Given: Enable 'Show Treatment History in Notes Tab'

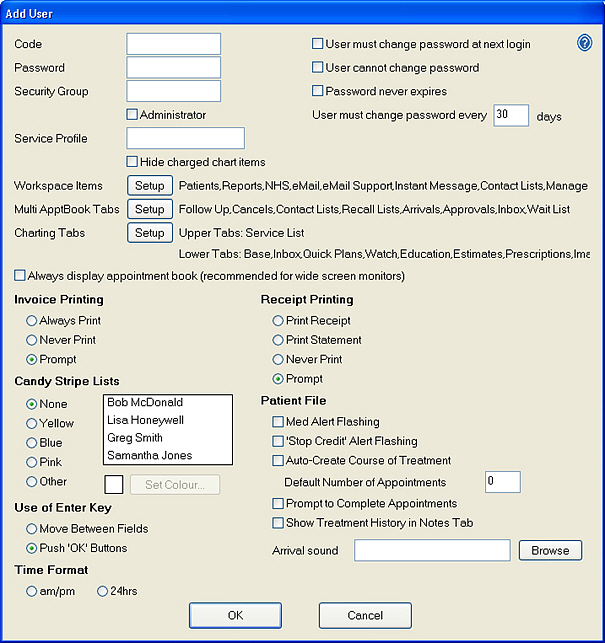Looking at the screenshot, I should point(278,523).
